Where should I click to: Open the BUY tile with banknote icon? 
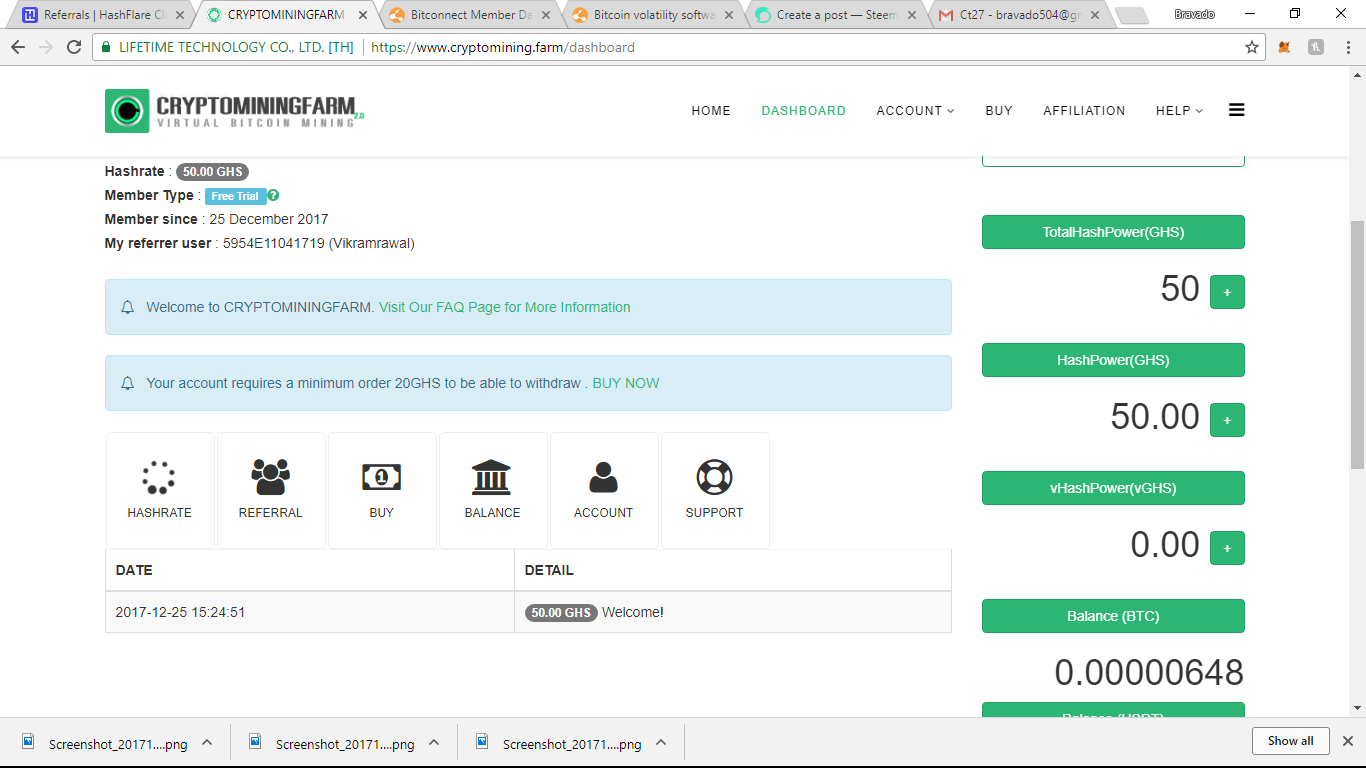pyautogui.click(x=382, y=490)
